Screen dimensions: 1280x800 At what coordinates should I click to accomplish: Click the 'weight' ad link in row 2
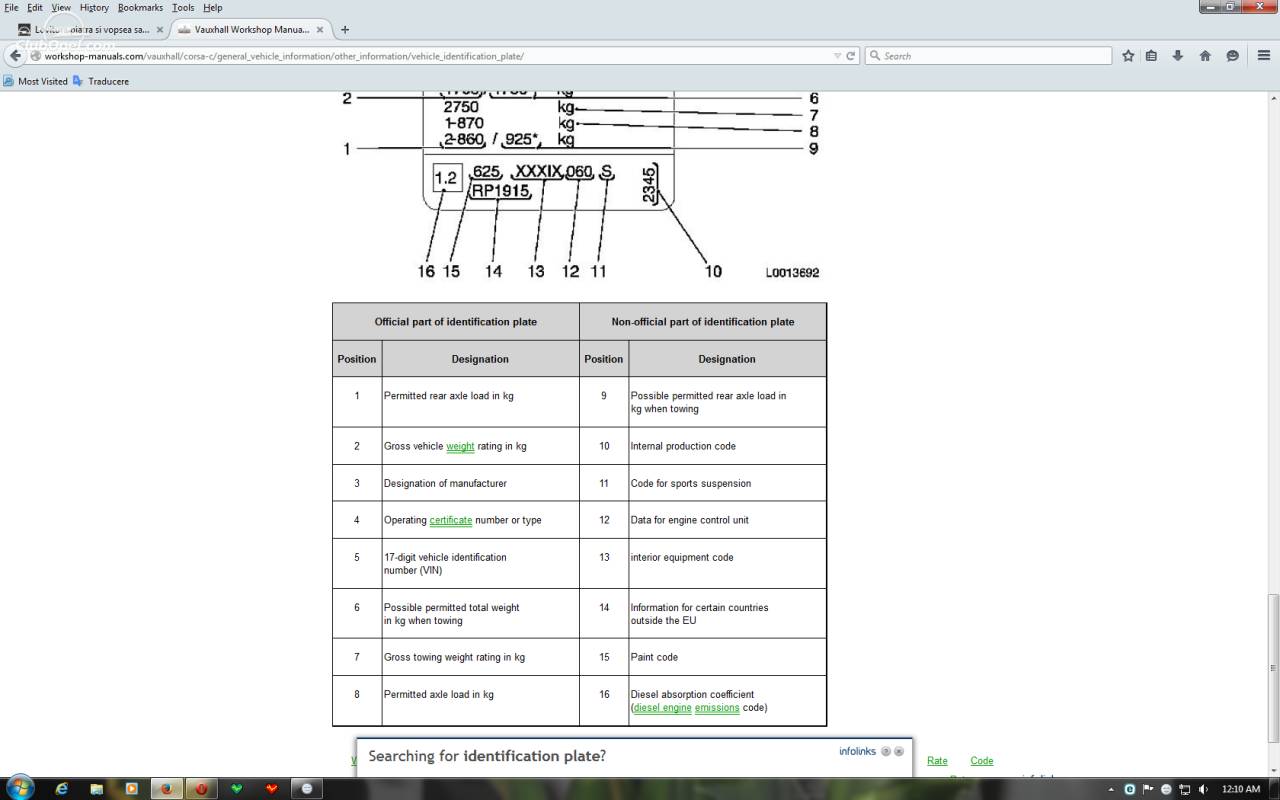[x=460, y=447]
